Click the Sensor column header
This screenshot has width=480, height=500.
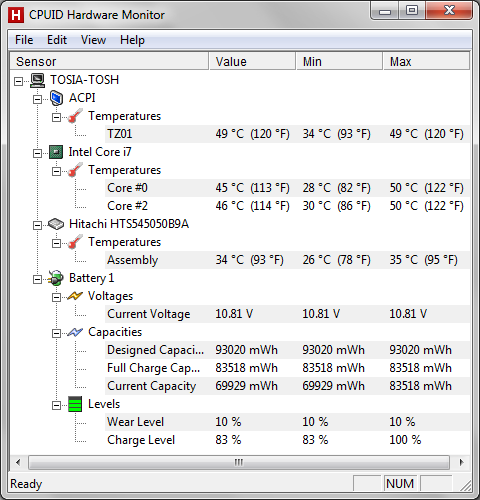coord(109,61)
